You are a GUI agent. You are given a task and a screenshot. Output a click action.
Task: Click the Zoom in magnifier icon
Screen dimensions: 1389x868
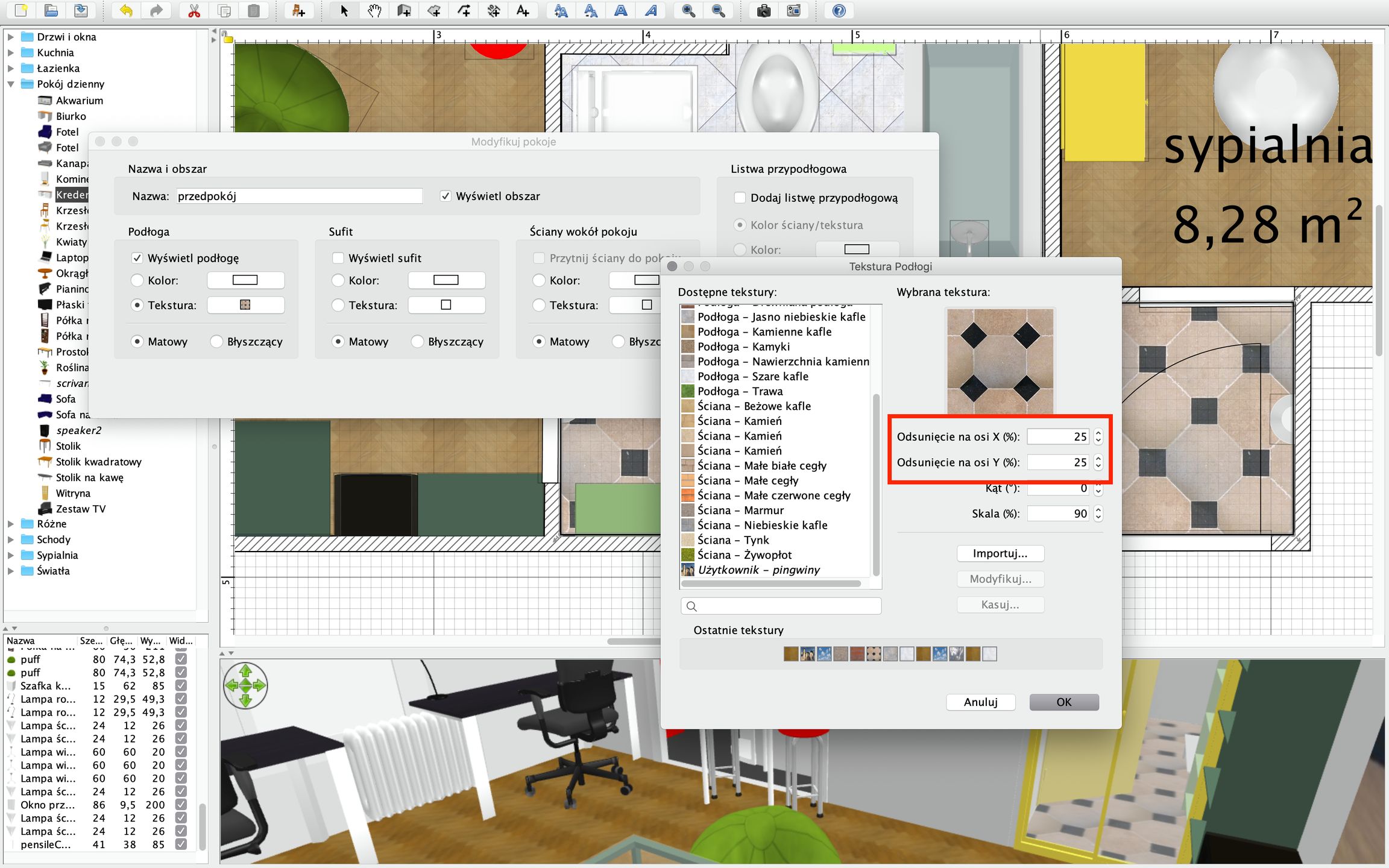(688, 11)
